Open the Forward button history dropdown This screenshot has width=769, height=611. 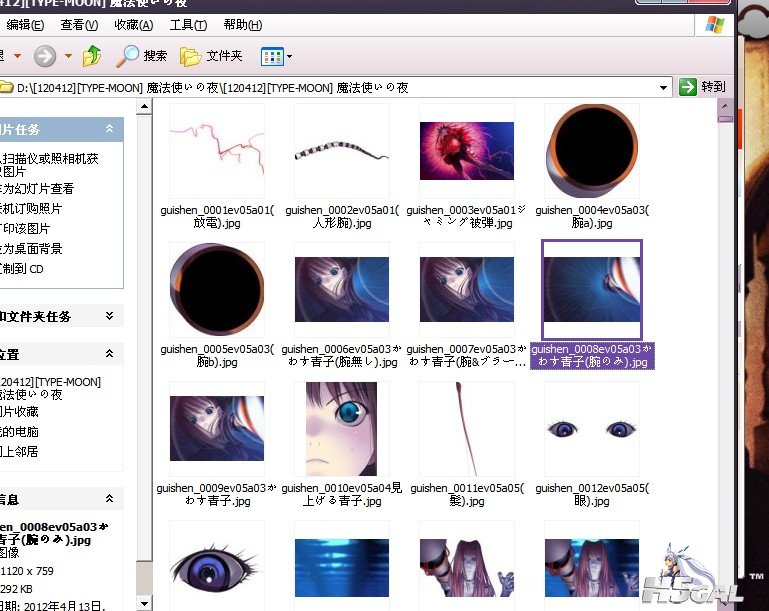point(68,56)
